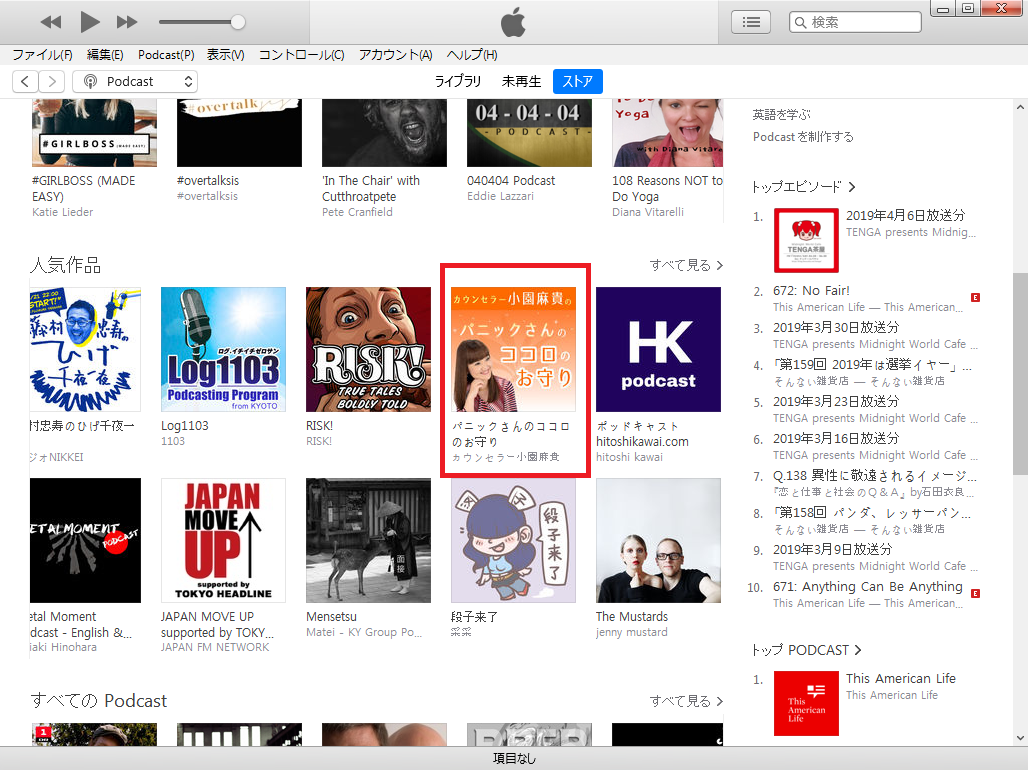1028x770 pixels.
Task: Click the explicit badge beside 672: No Fair!
Action: (976, 298)
